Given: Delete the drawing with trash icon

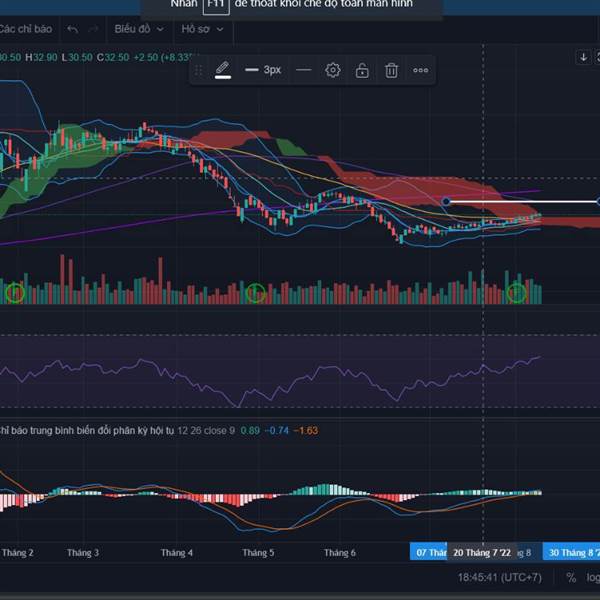Looking at the screenshot, I should (391, 70).
